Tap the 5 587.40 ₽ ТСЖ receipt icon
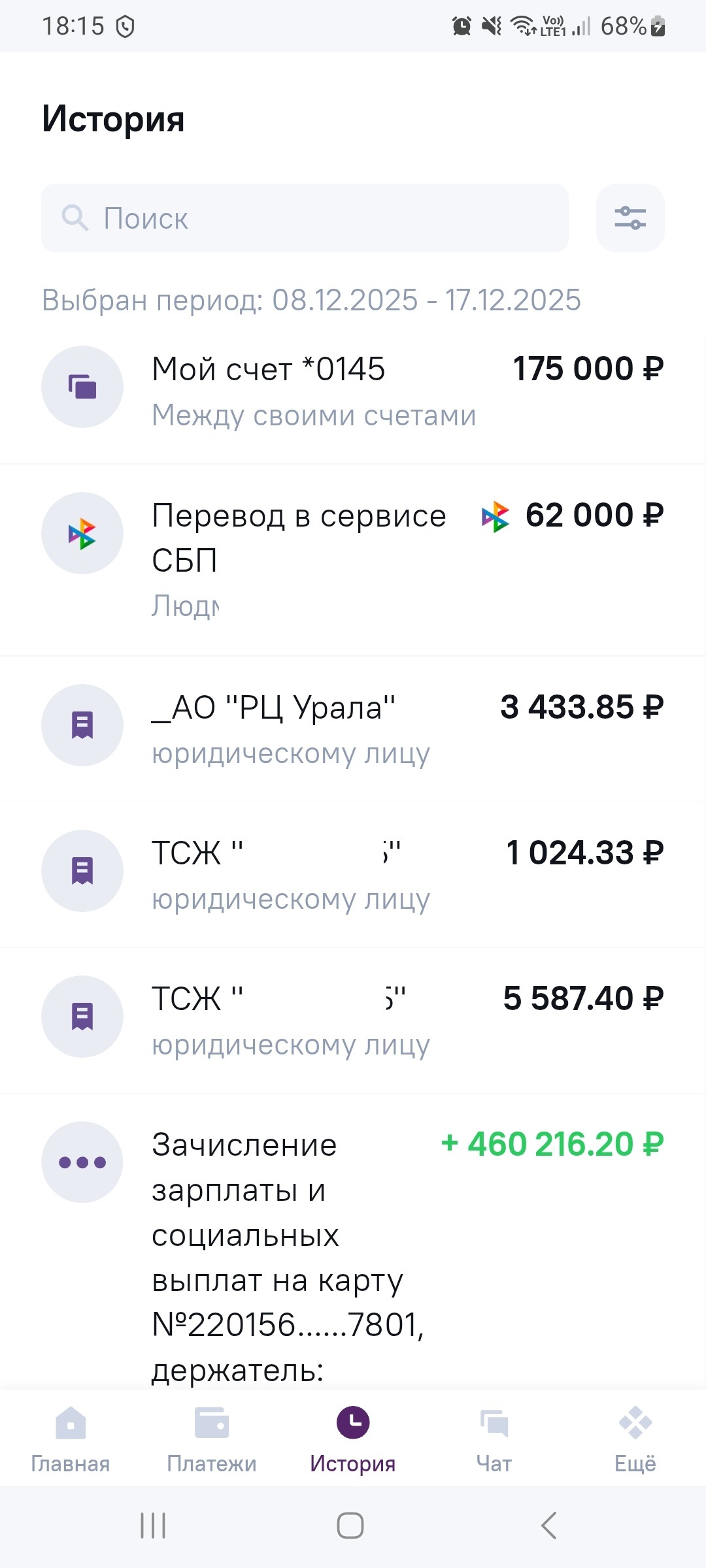 (x=82, y=1017)
